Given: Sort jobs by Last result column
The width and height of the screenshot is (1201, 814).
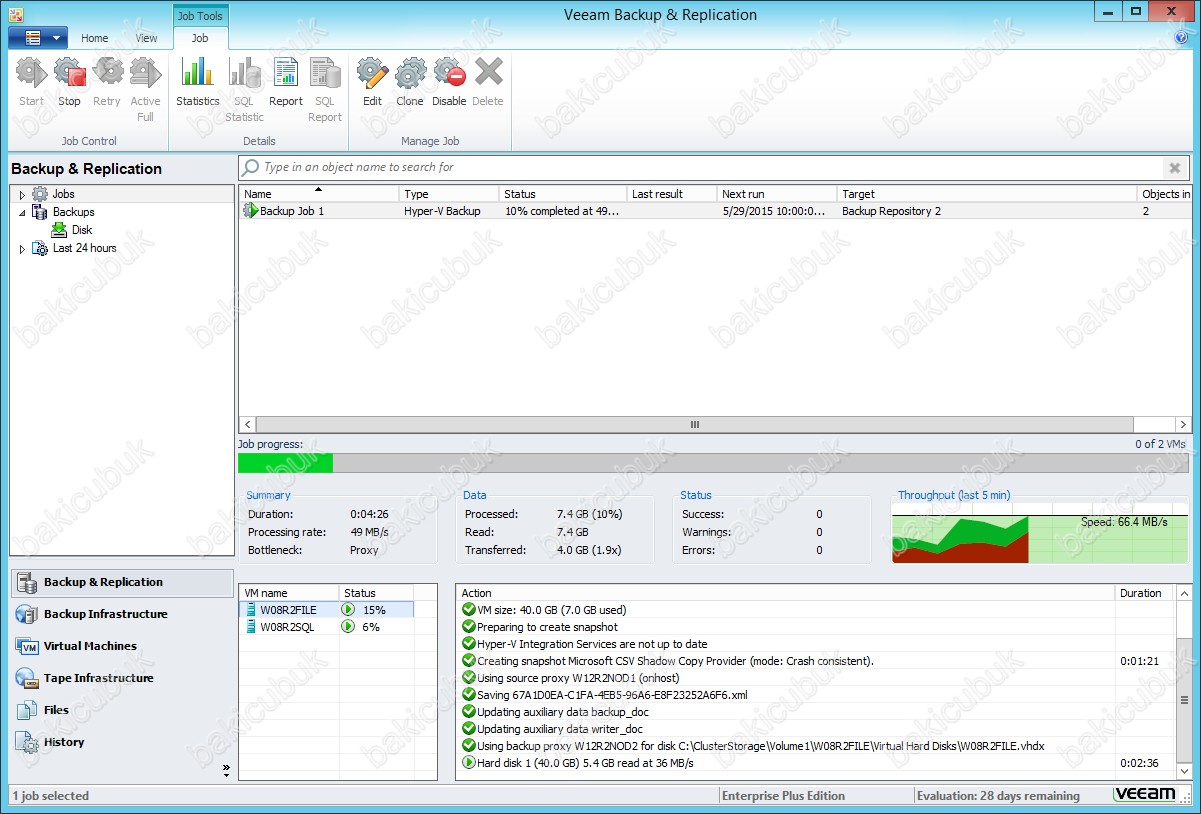Looking at the screenshot, I should click(x=672, y=194).
